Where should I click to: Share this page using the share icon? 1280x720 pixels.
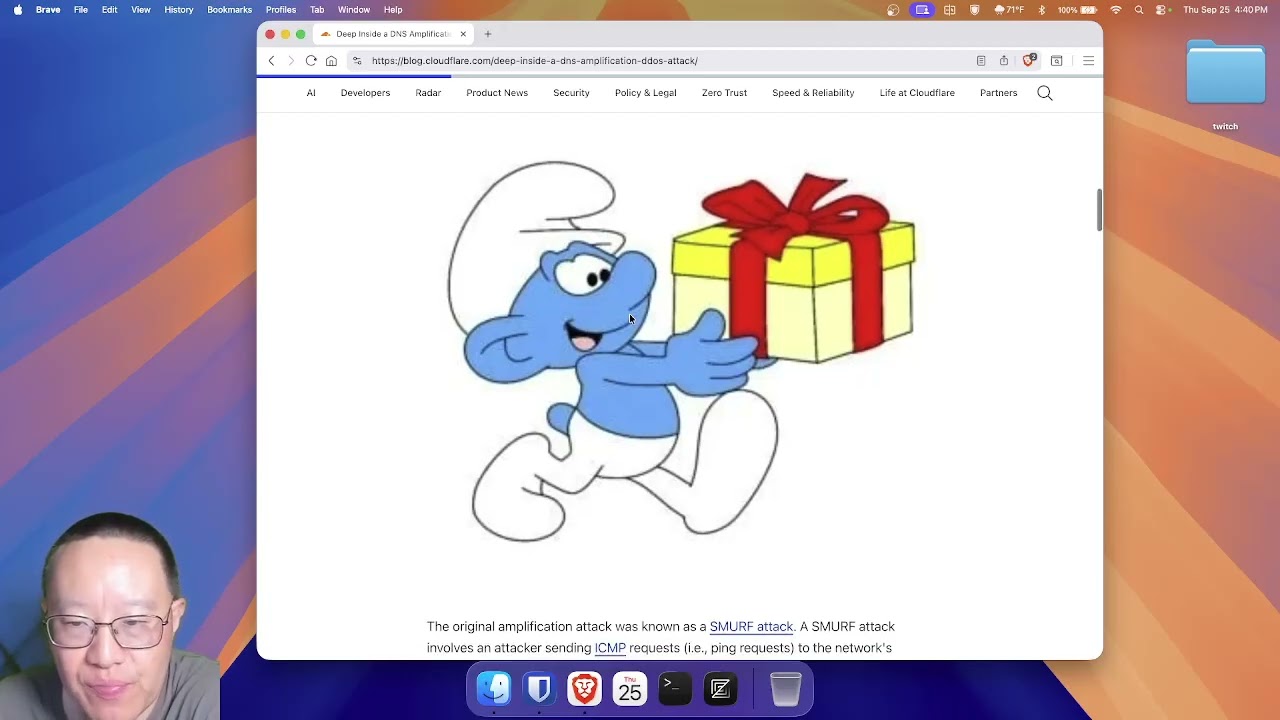tap(1004, 61)
